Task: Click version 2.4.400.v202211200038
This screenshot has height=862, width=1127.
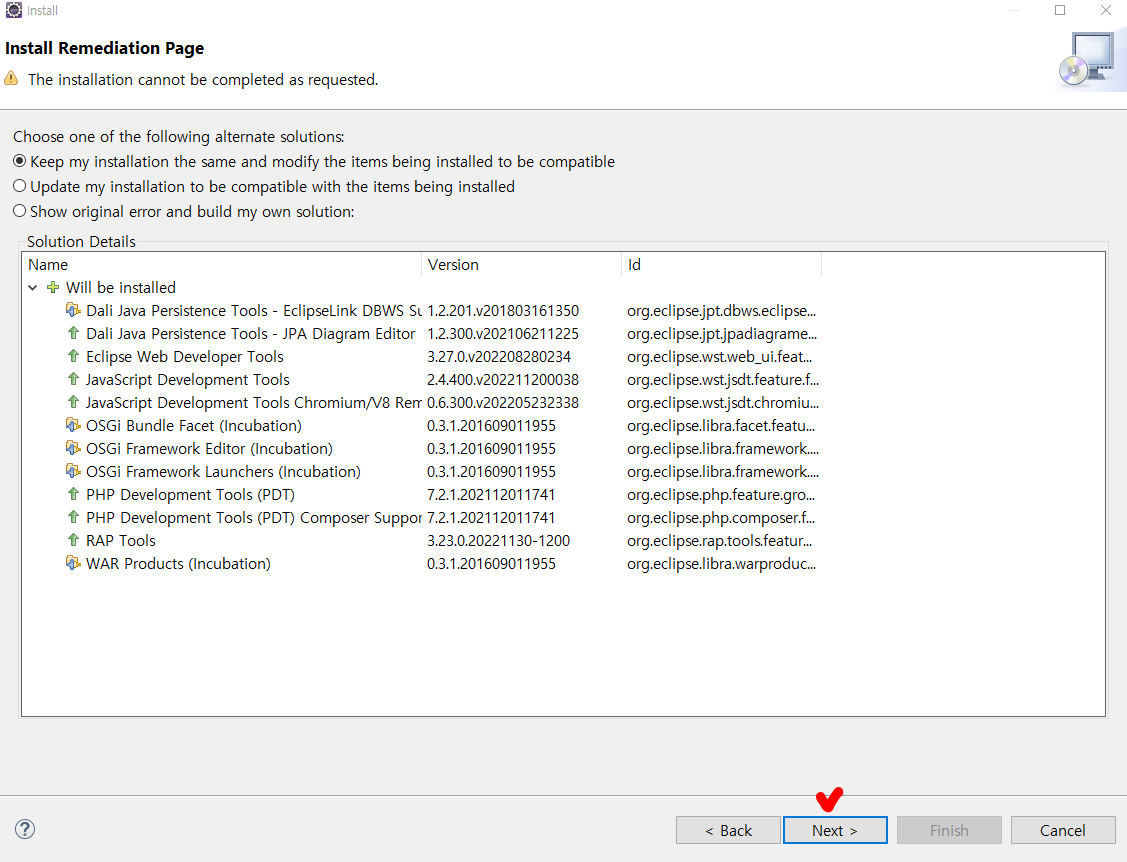Action: coord(503,380)
